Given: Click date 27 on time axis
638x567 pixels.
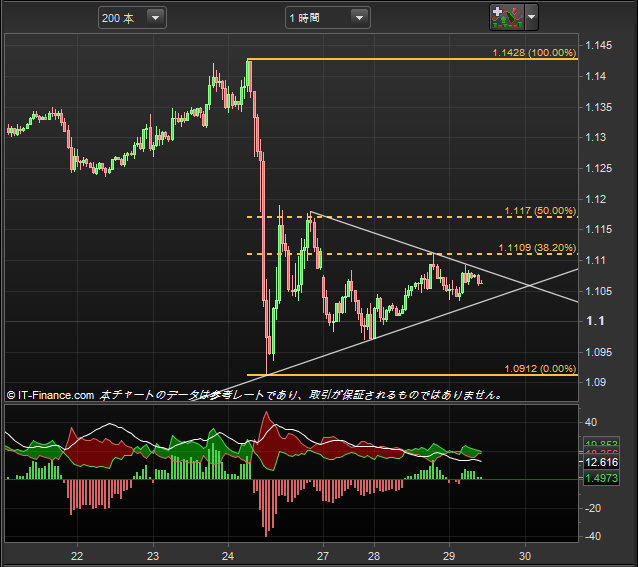Looking at the screenshot, I should coord(323,556).
